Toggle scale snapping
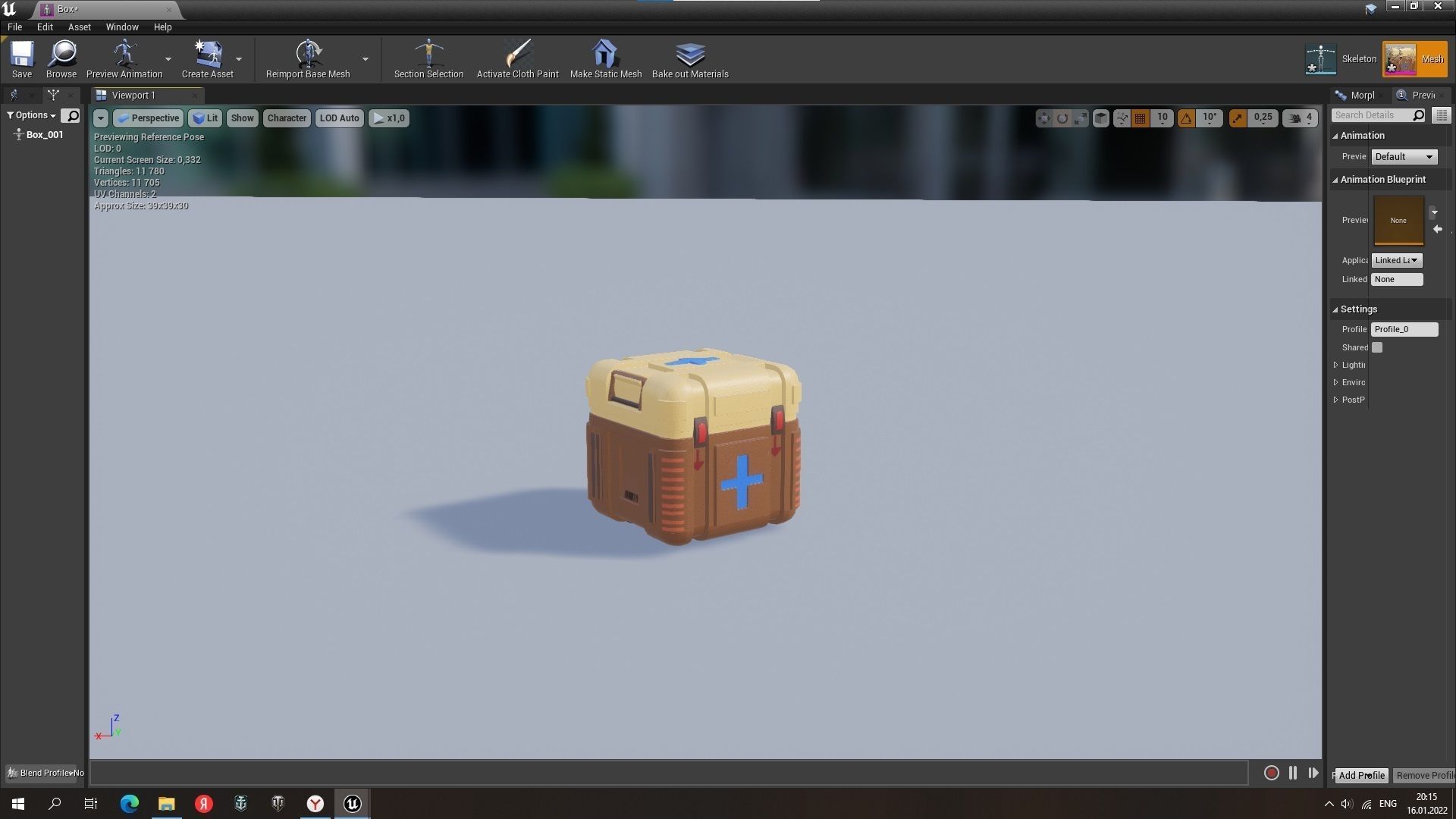 pyautogui.click(x=1238, y=118)
